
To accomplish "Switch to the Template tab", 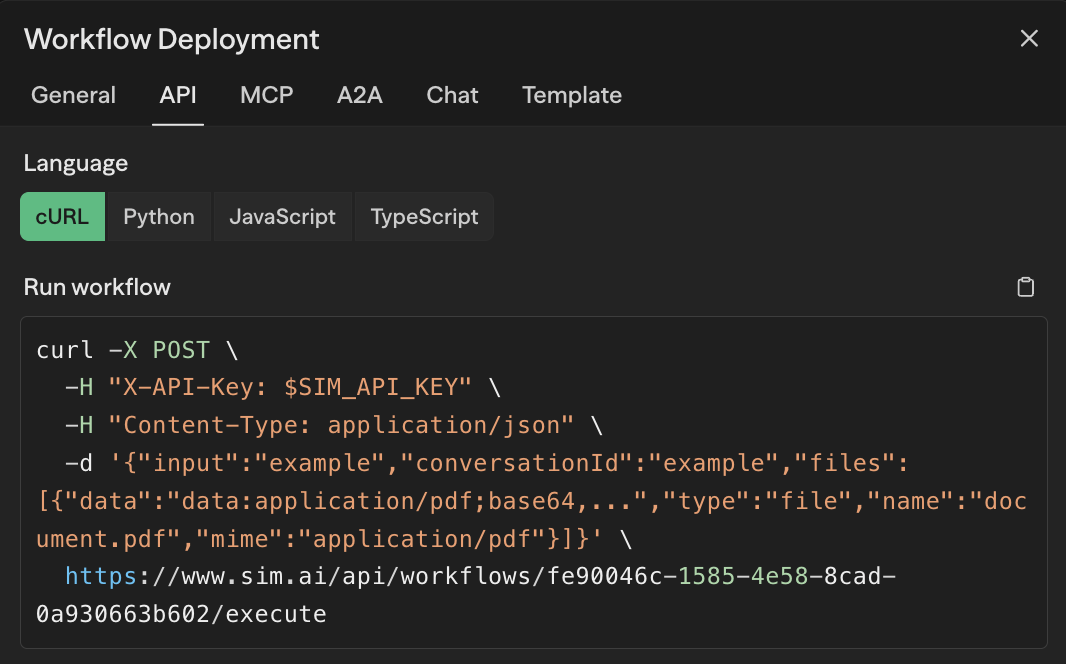I will point(572,95).
